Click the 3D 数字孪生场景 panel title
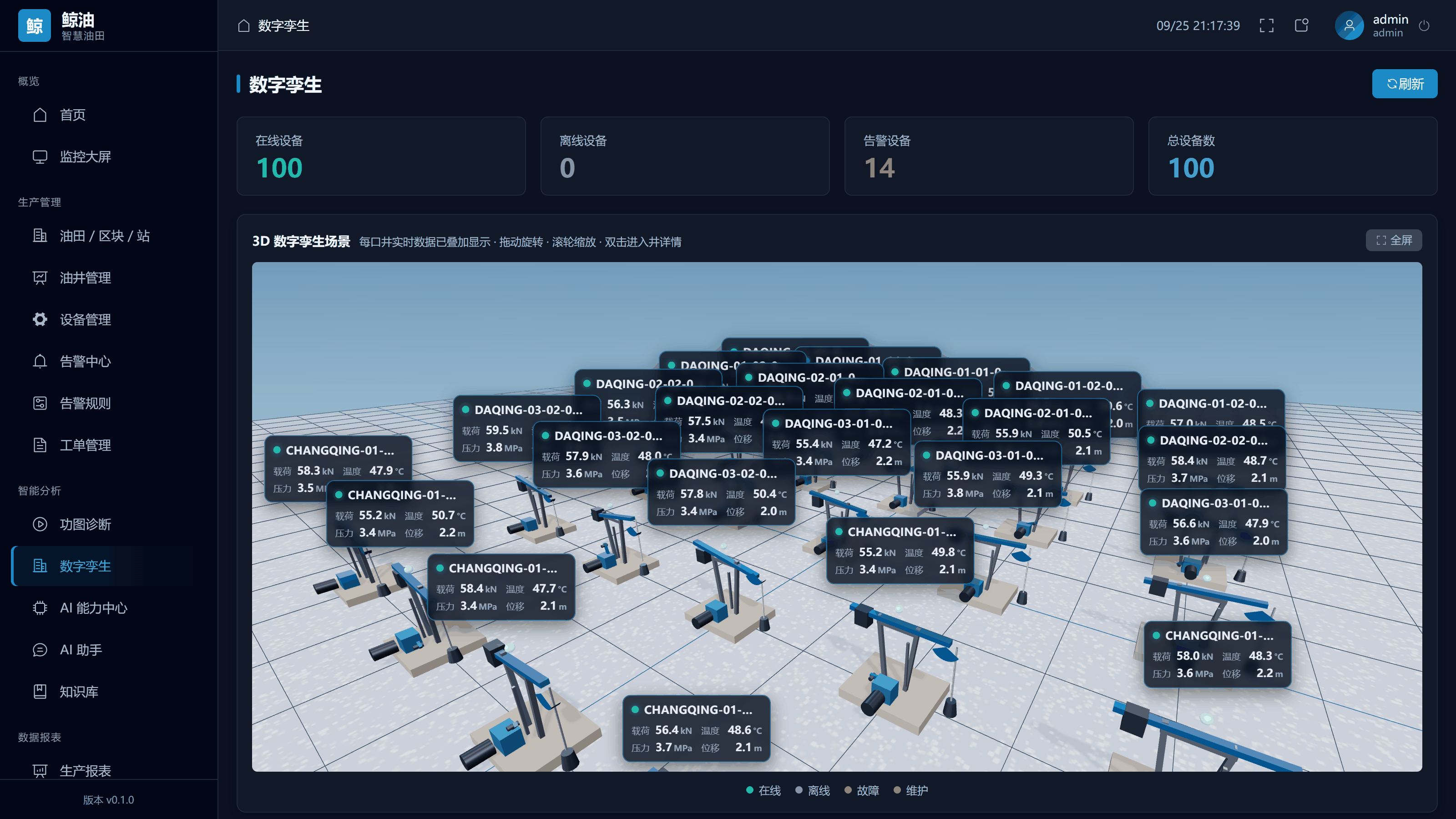This screenshot has height=819, width=1456. tap(301, 241)
